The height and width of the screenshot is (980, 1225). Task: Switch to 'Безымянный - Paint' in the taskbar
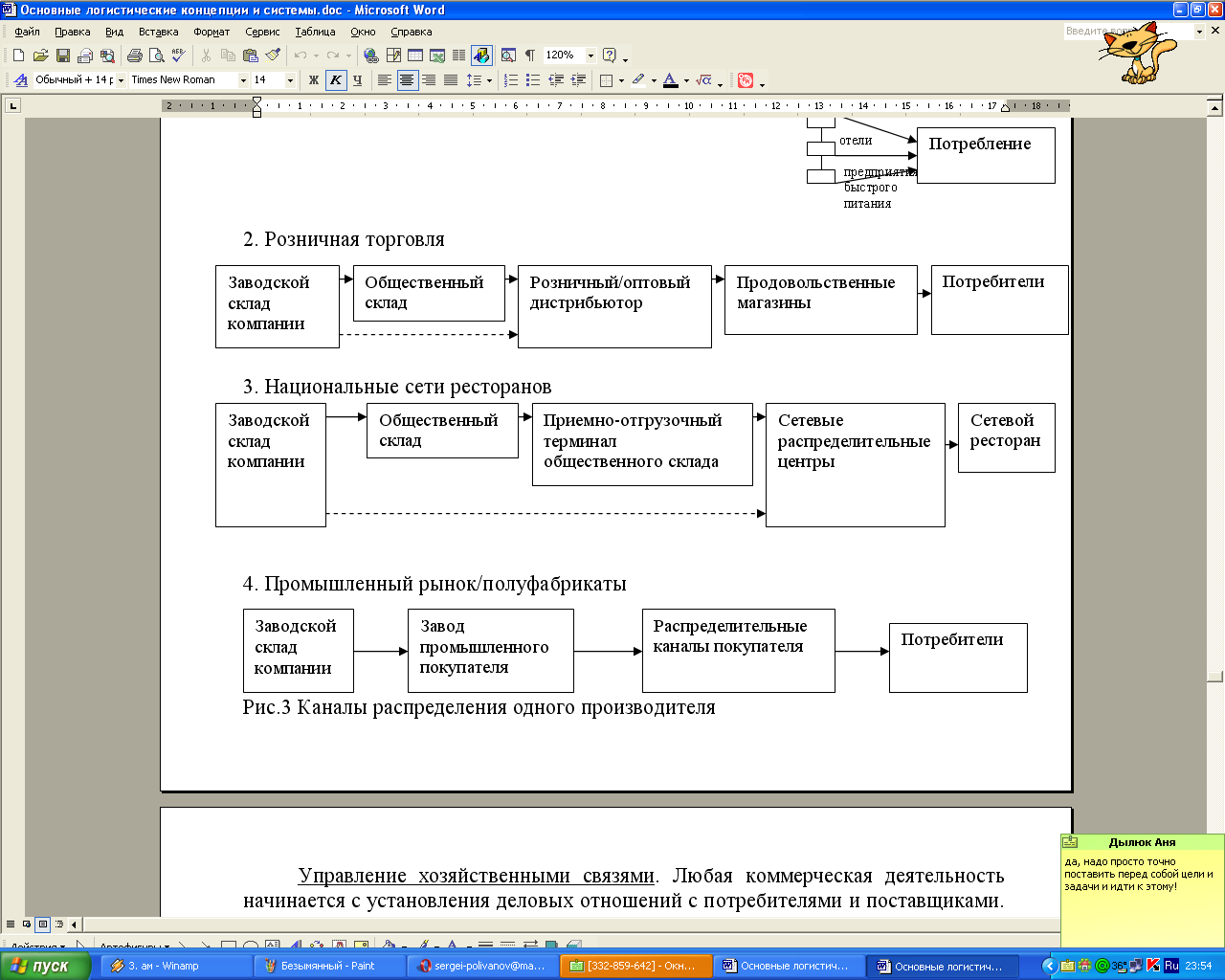(x=329, y=966)
